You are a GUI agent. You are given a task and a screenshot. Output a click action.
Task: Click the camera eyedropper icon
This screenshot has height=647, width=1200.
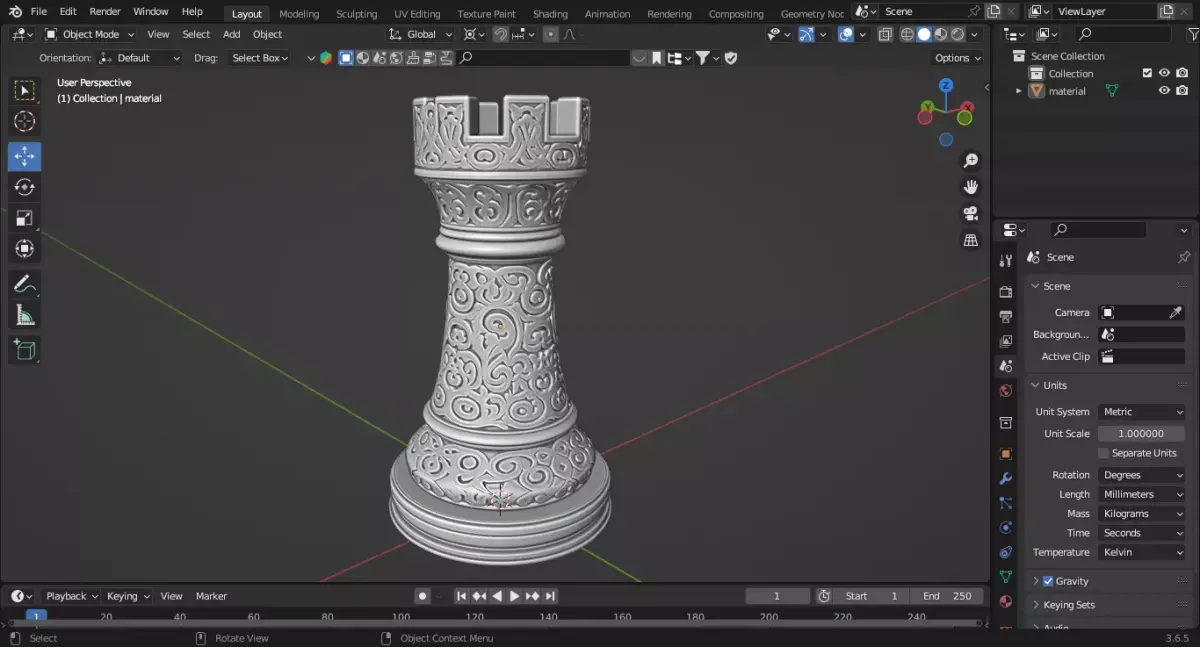[1176, 313]
